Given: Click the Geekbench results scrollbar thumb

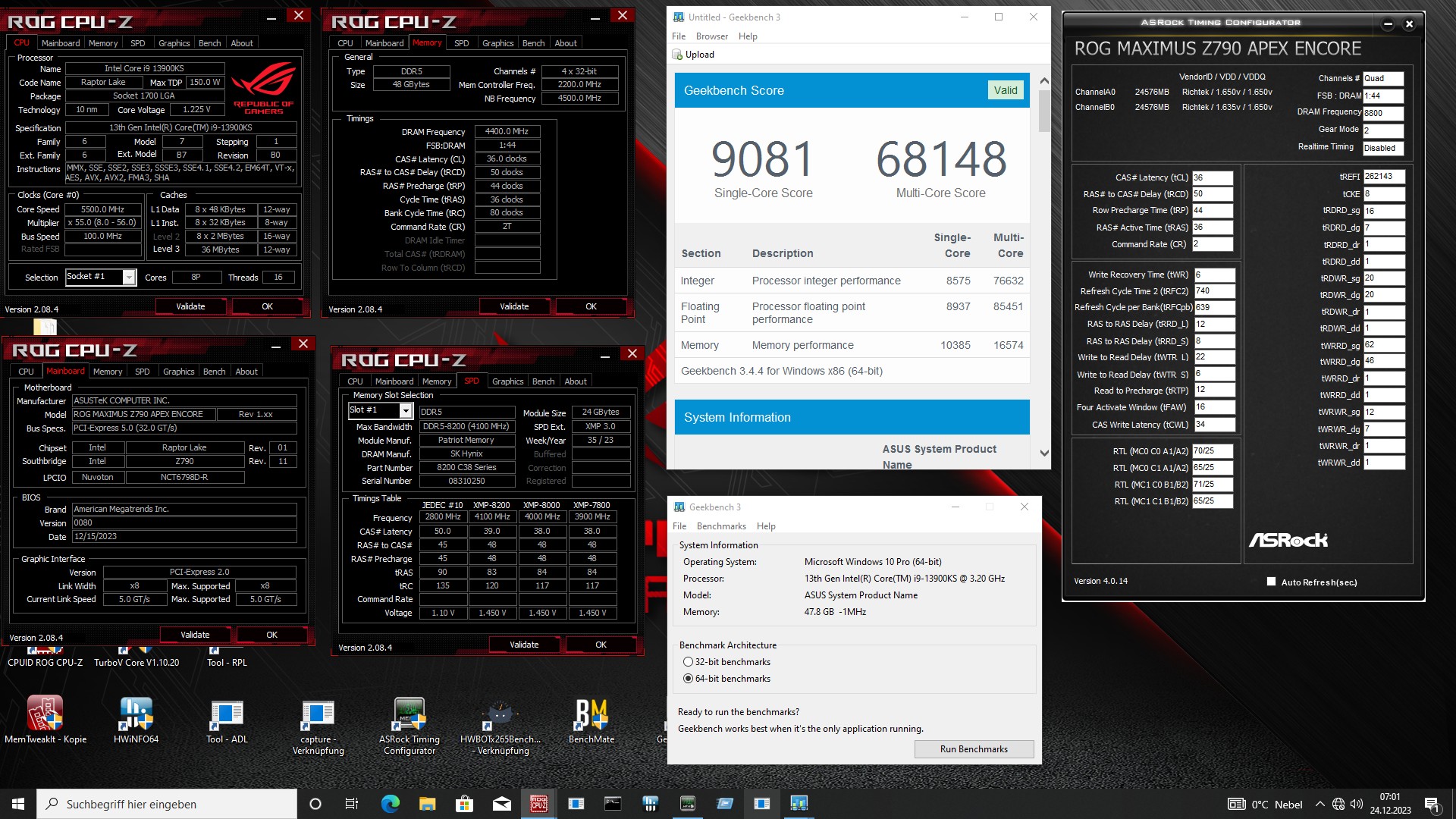Looking at the screenshot, I should pos(1044,111).
